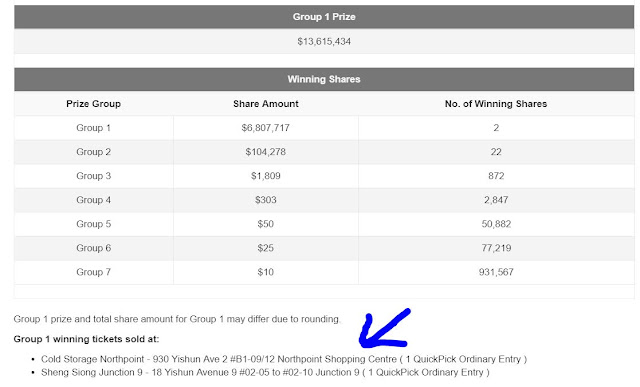
Task: Select the Group 2 row label
Action: (x=93, y=152)
